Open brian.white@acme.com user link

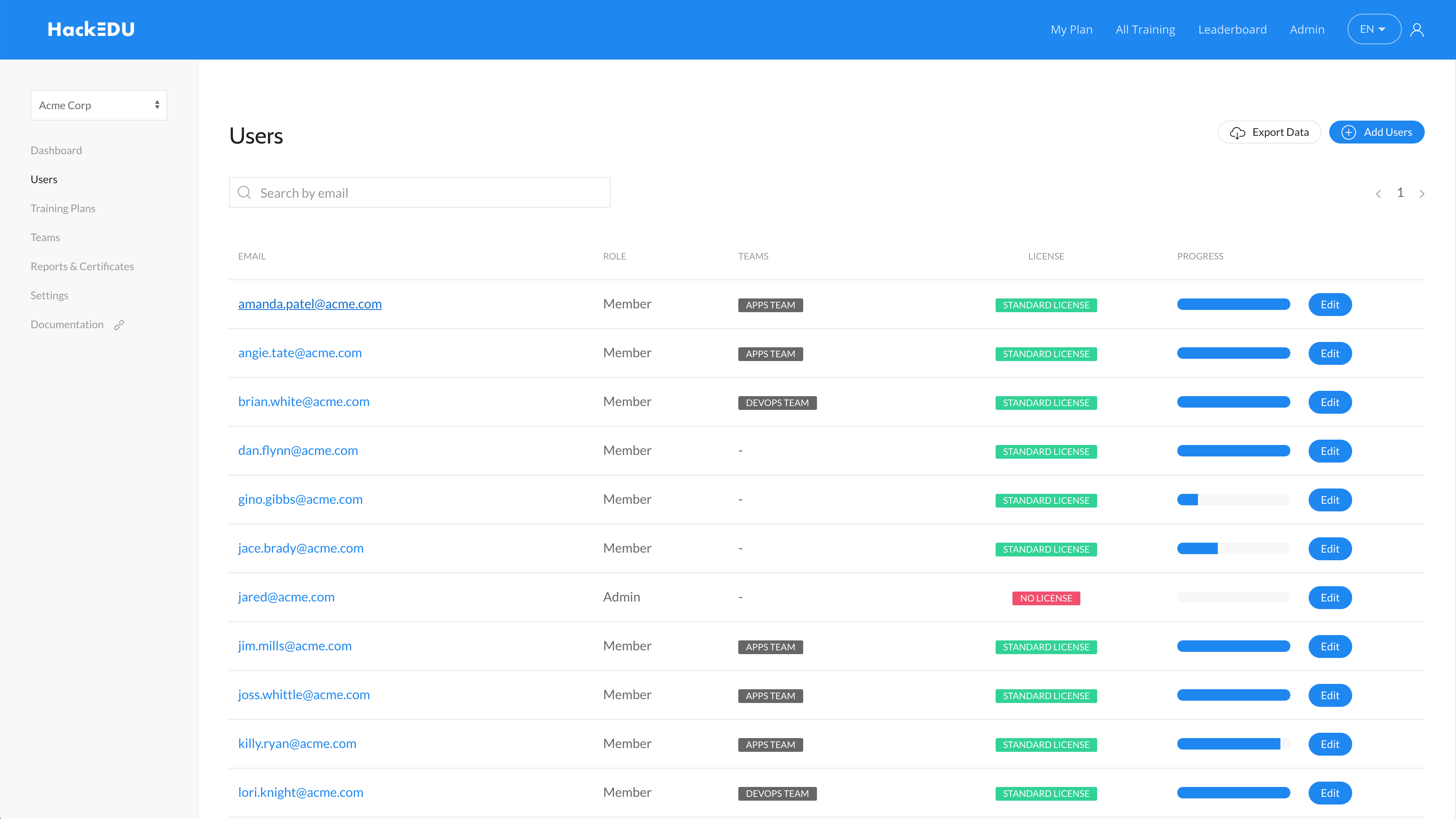[303, 402]
